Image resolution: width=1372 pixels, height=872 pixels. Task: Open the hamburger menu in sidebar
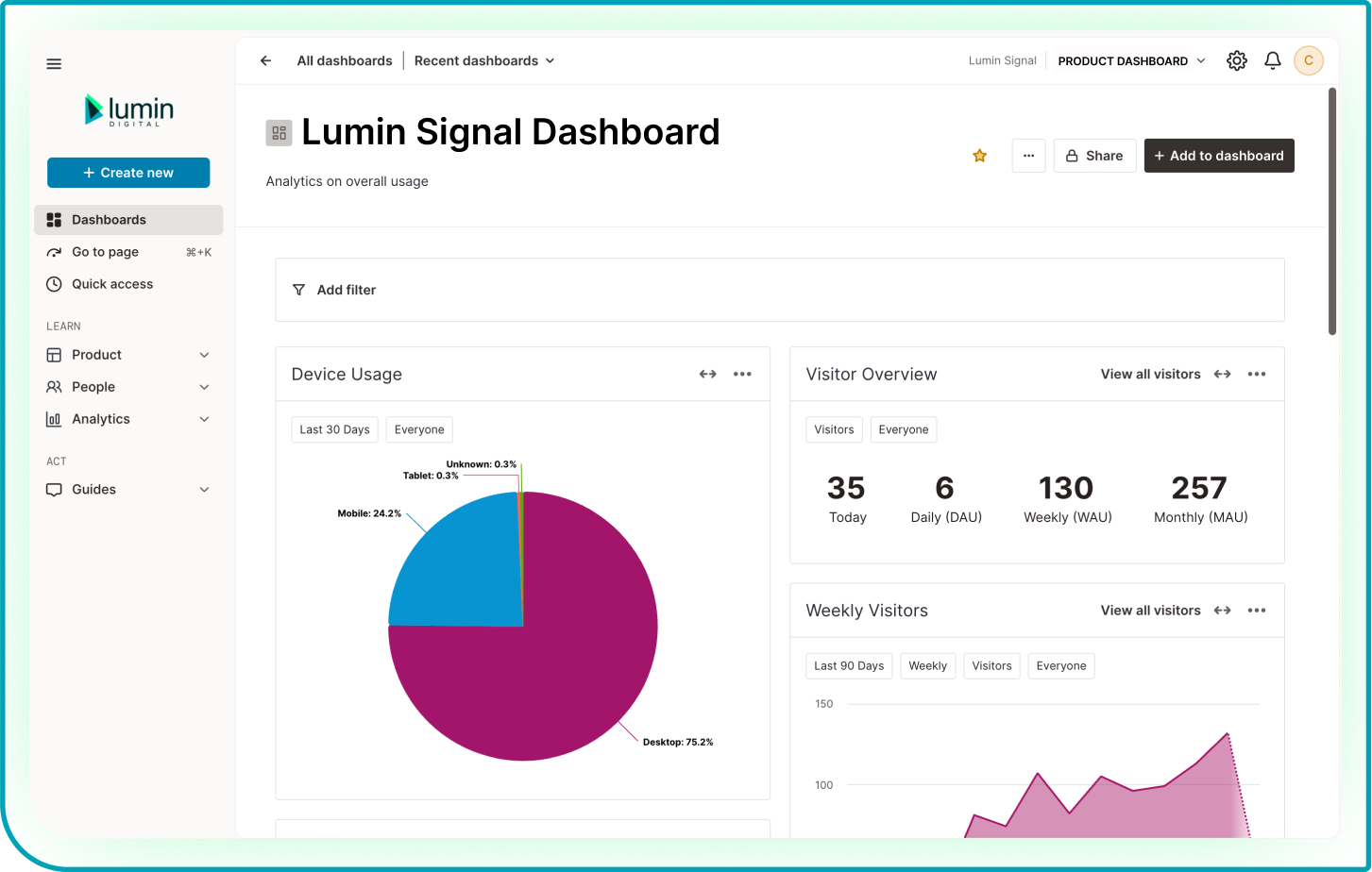click(x=54, y=64)
